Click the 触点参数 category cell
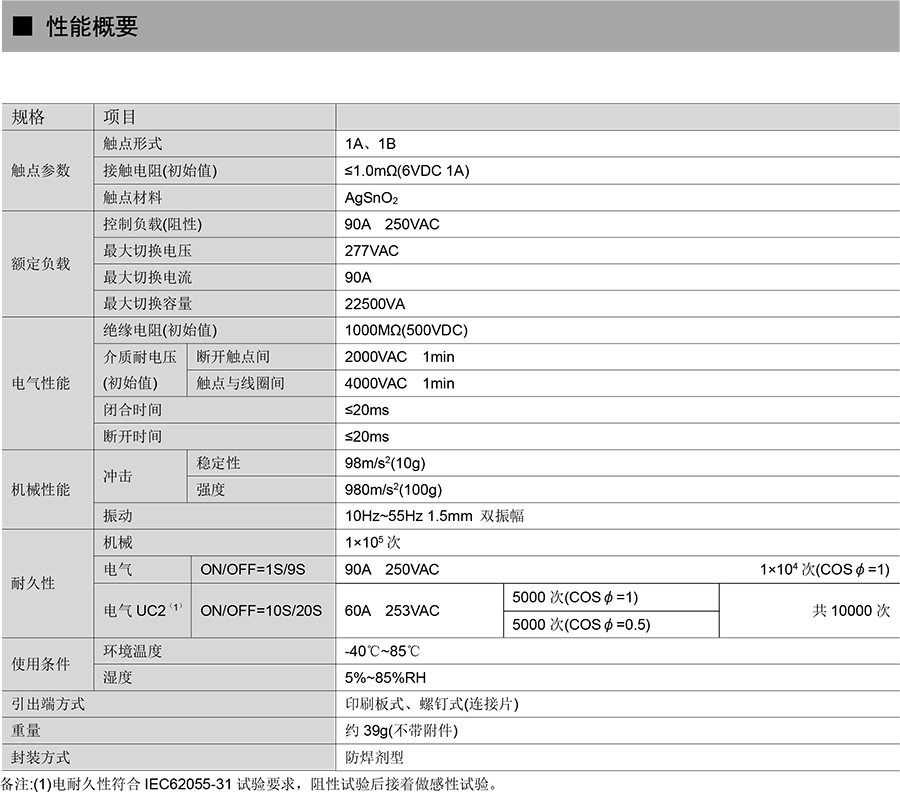The width and height of the screenshot is (900, 792). 41,171
